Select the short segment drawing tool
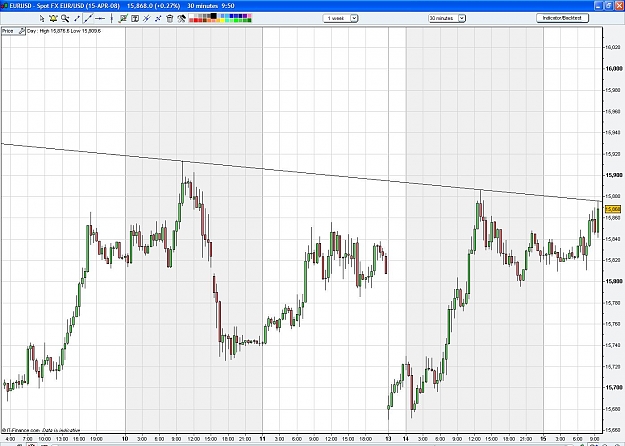The image size is (625, 446). pos(77,18)
